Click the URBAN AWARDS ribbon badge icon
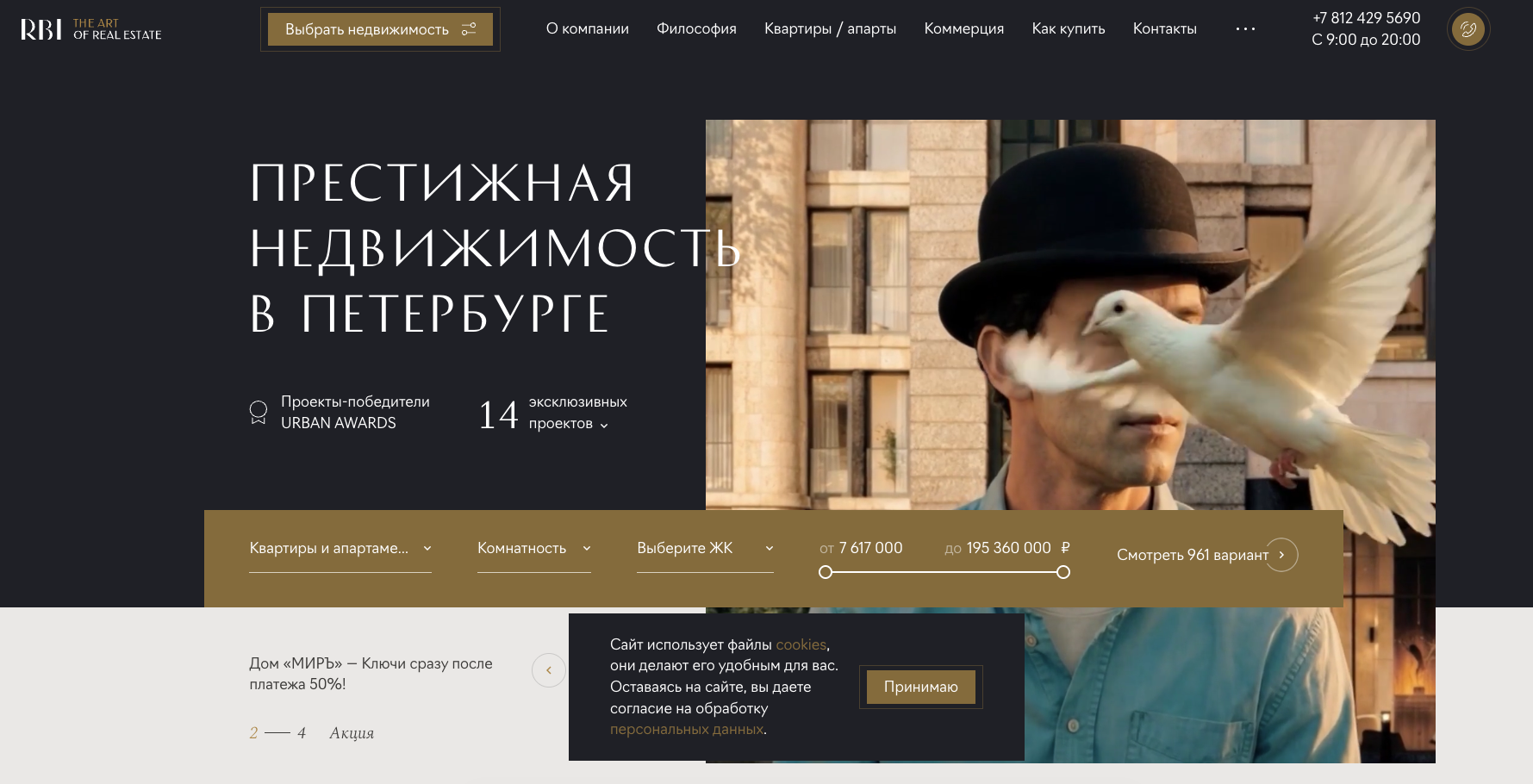This screenshot has height=784, width=1533. 258,412
